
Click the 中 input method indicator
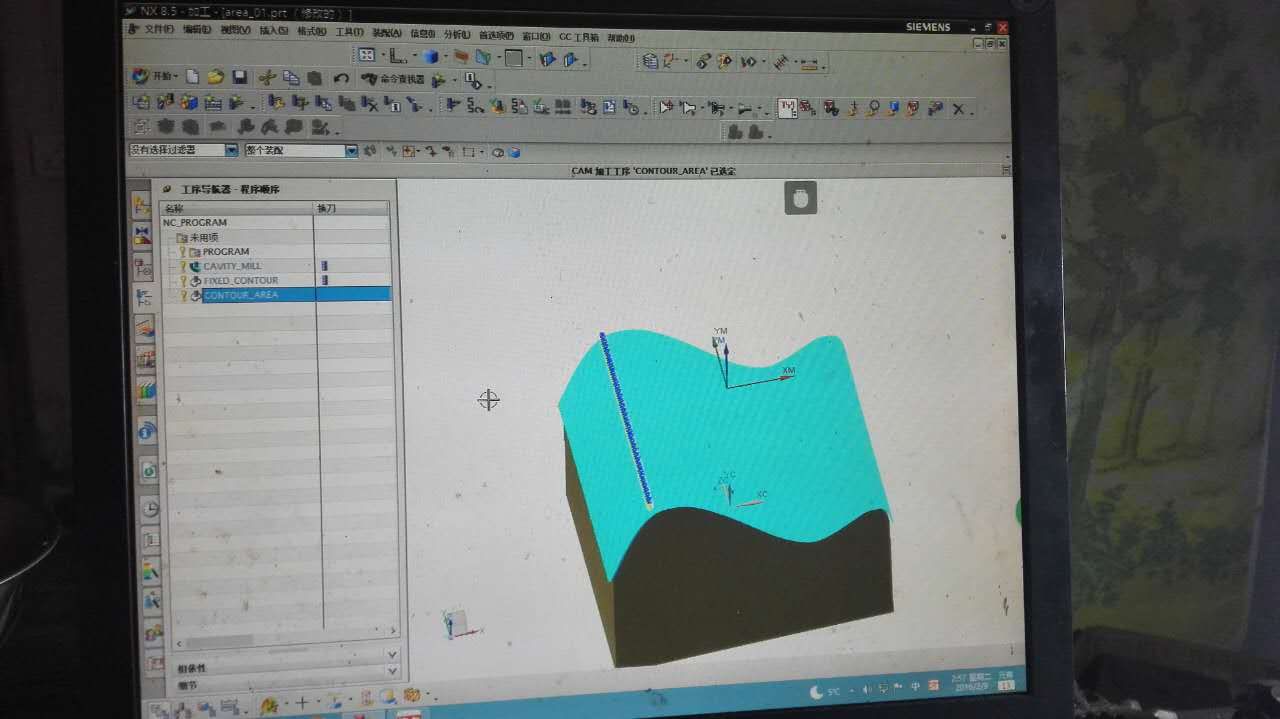[916, 688]
